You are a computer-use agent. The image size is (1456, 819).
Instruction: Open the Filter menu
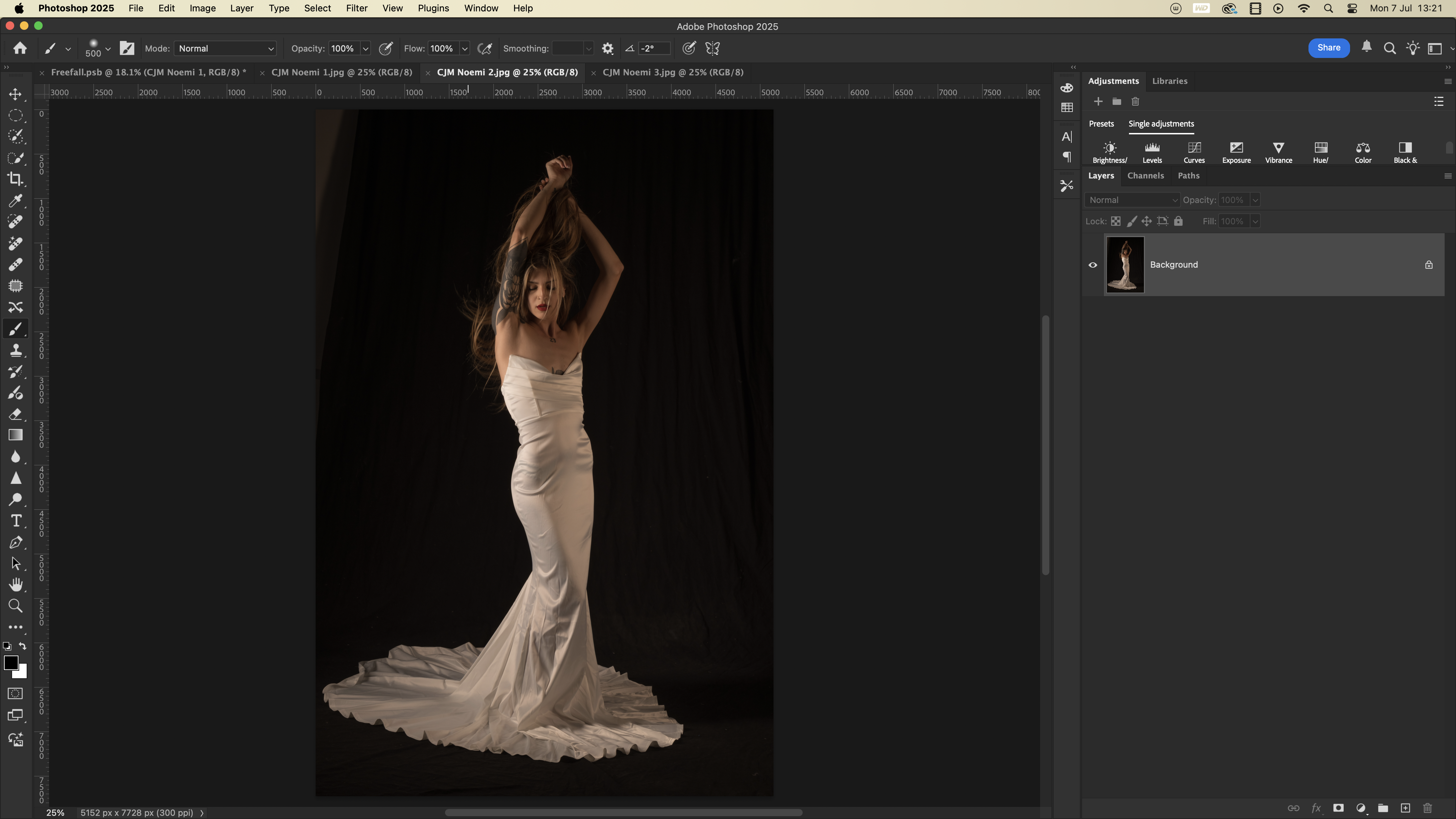pos(356,9)
